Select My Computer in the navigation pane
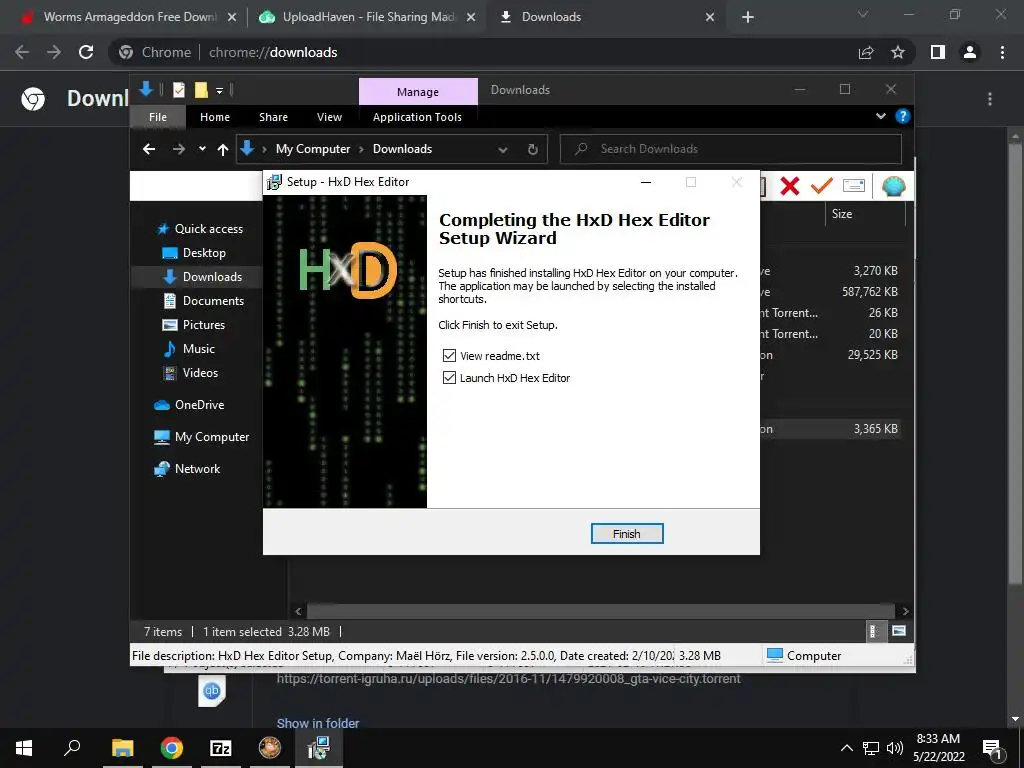1024x768 pixels. click(x=212, y=437)
